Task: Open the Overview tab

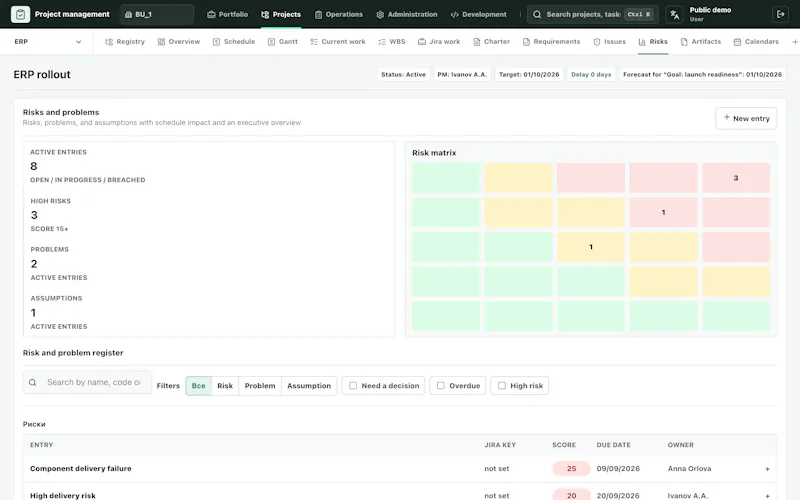Action: 179,42
